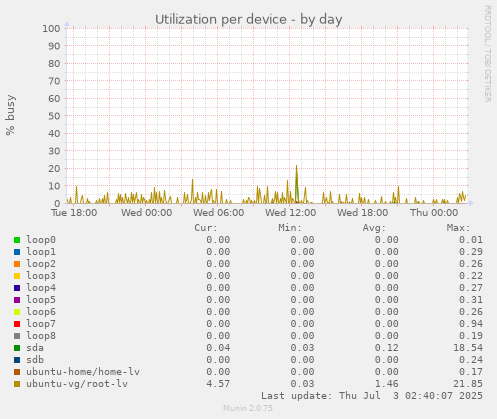Click the sda dark green swatch
The height and width of the screenshot is (419, 497).
[x=17, y=348]
